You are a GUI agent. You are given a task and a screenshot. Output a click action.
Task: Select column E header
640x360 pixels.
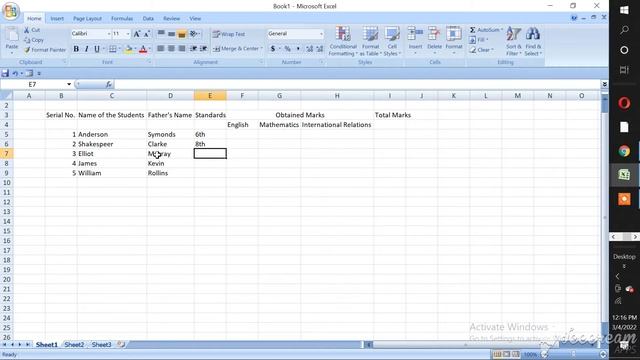210,96
